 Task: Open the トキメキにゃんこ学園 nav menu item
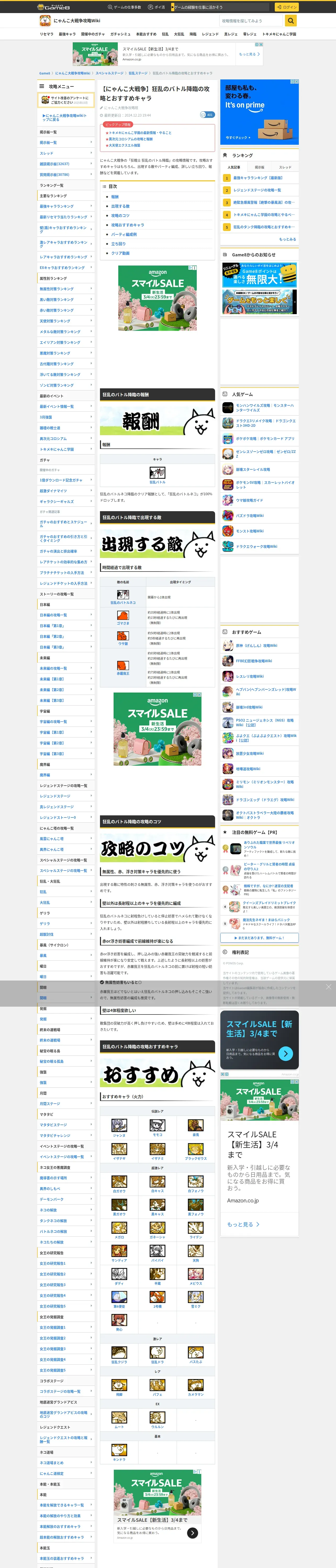[x=279, y=34]
